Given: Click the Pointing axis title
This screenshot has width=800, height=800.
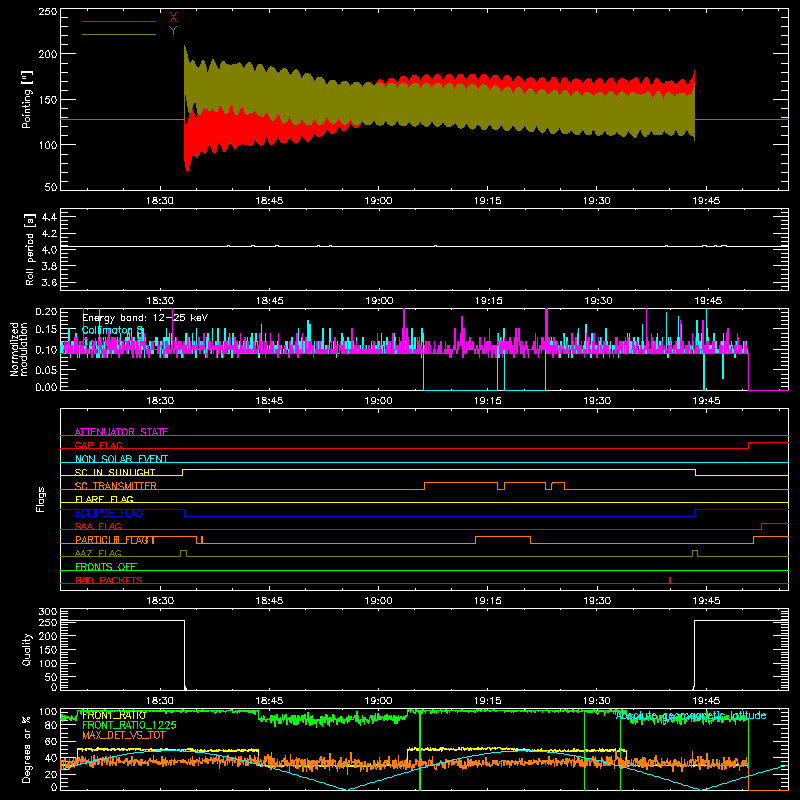Looking at the screenshot, I should (x=27, y=99).
